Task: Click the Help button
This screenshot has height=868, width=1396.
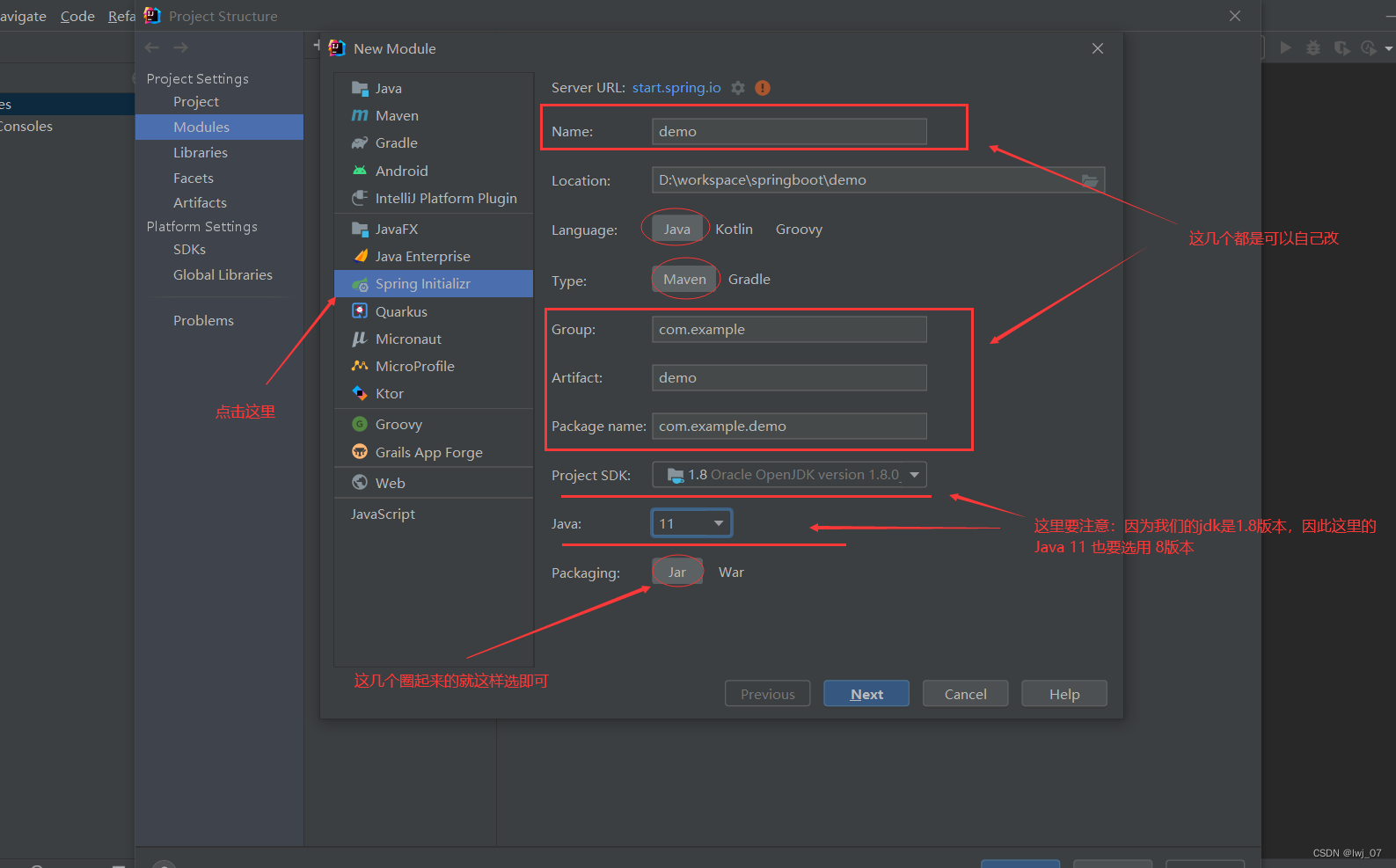Action: pos(1064,694)
